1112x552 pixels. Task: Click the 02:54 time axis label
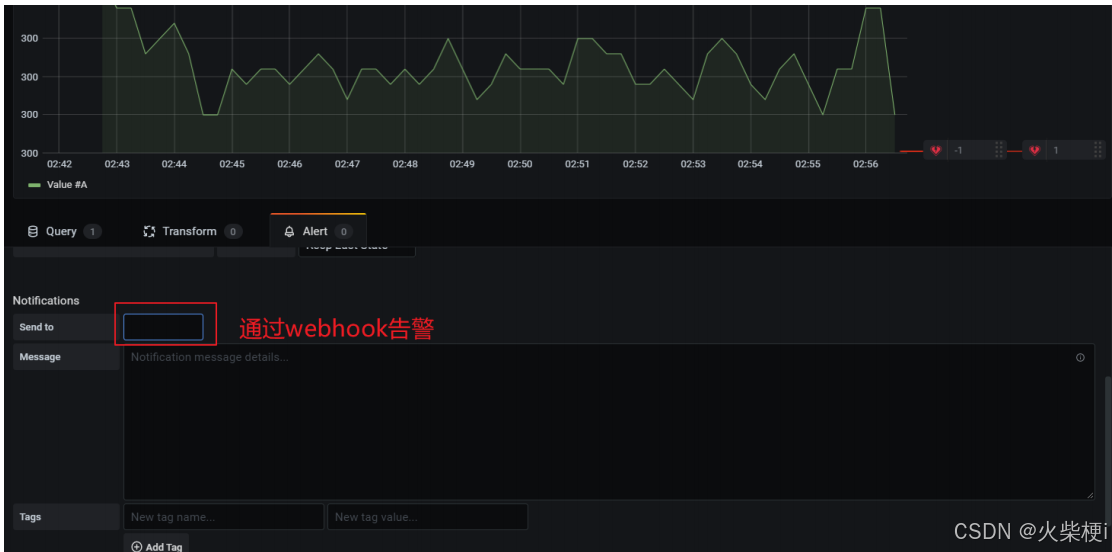coord(750,164)
